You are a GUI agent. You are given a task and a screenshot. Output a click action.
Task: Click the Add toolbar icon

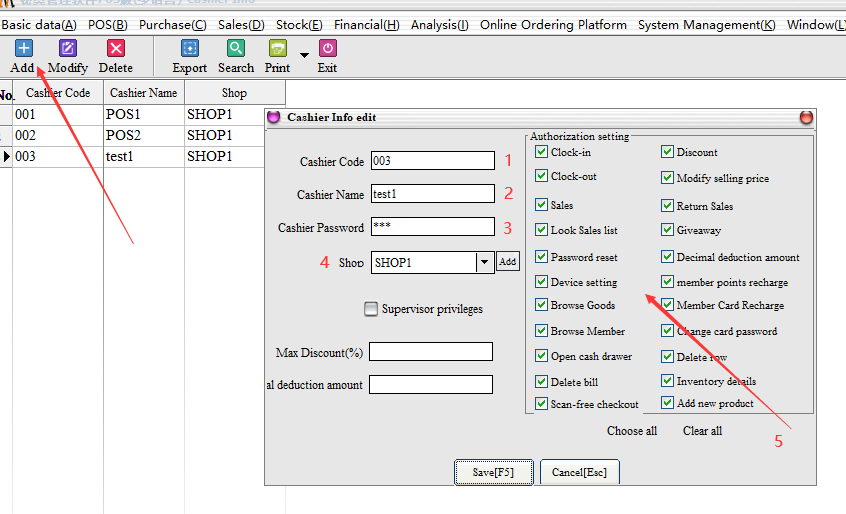click(x=22, y=48)
